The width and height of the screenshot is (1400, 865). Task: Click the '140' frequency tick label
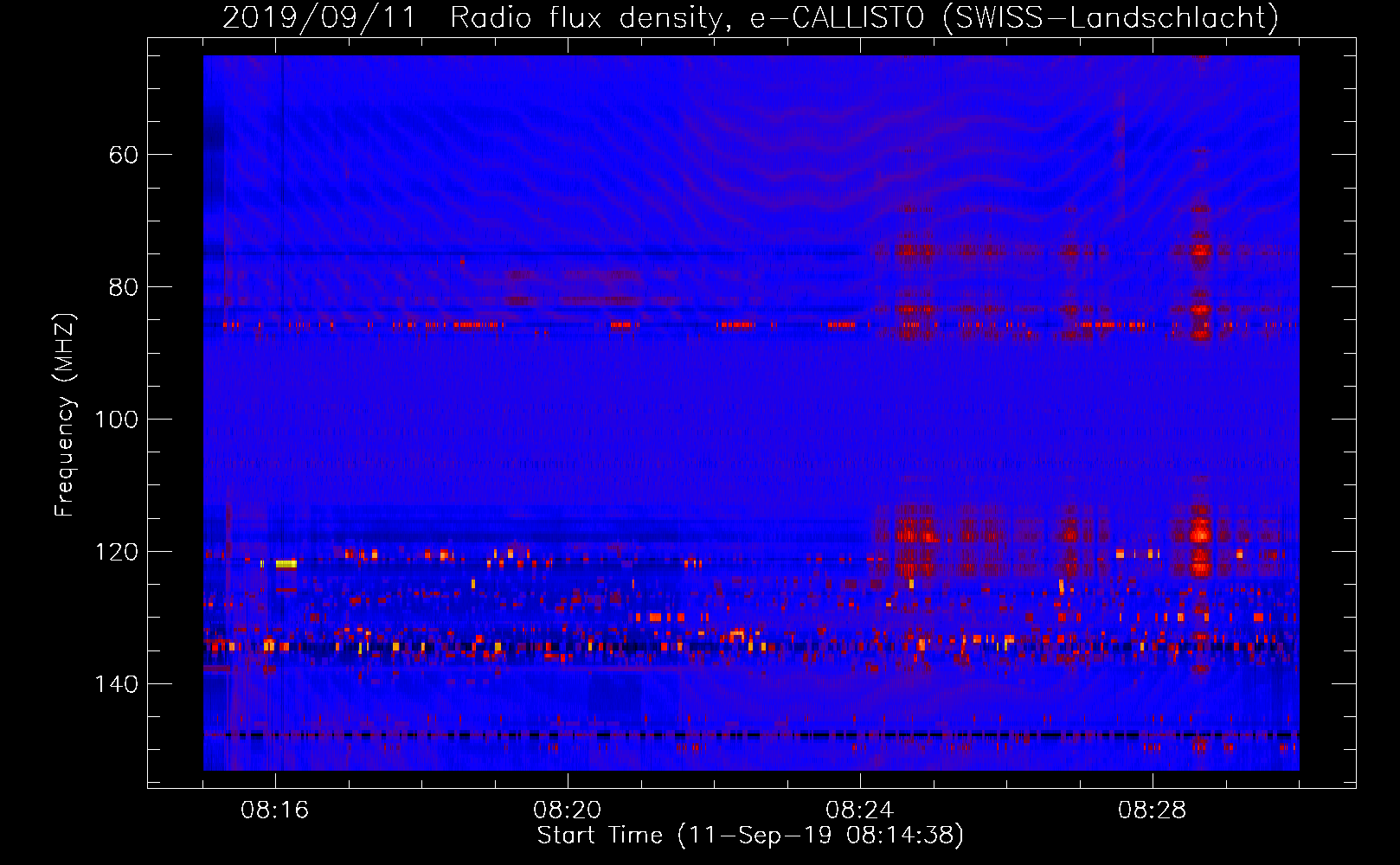tap(117, 684)
